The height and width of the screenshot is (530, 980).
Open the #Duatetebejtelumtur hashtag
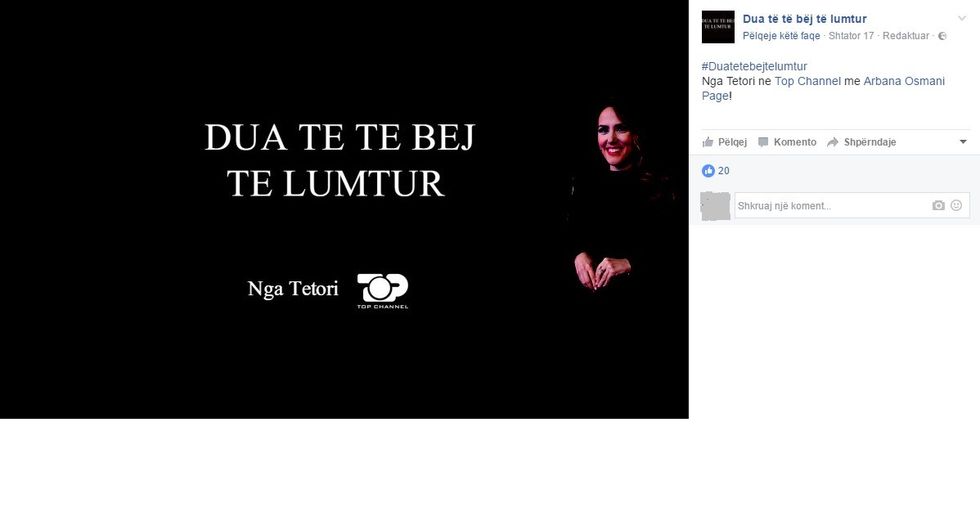click(754, 66)
